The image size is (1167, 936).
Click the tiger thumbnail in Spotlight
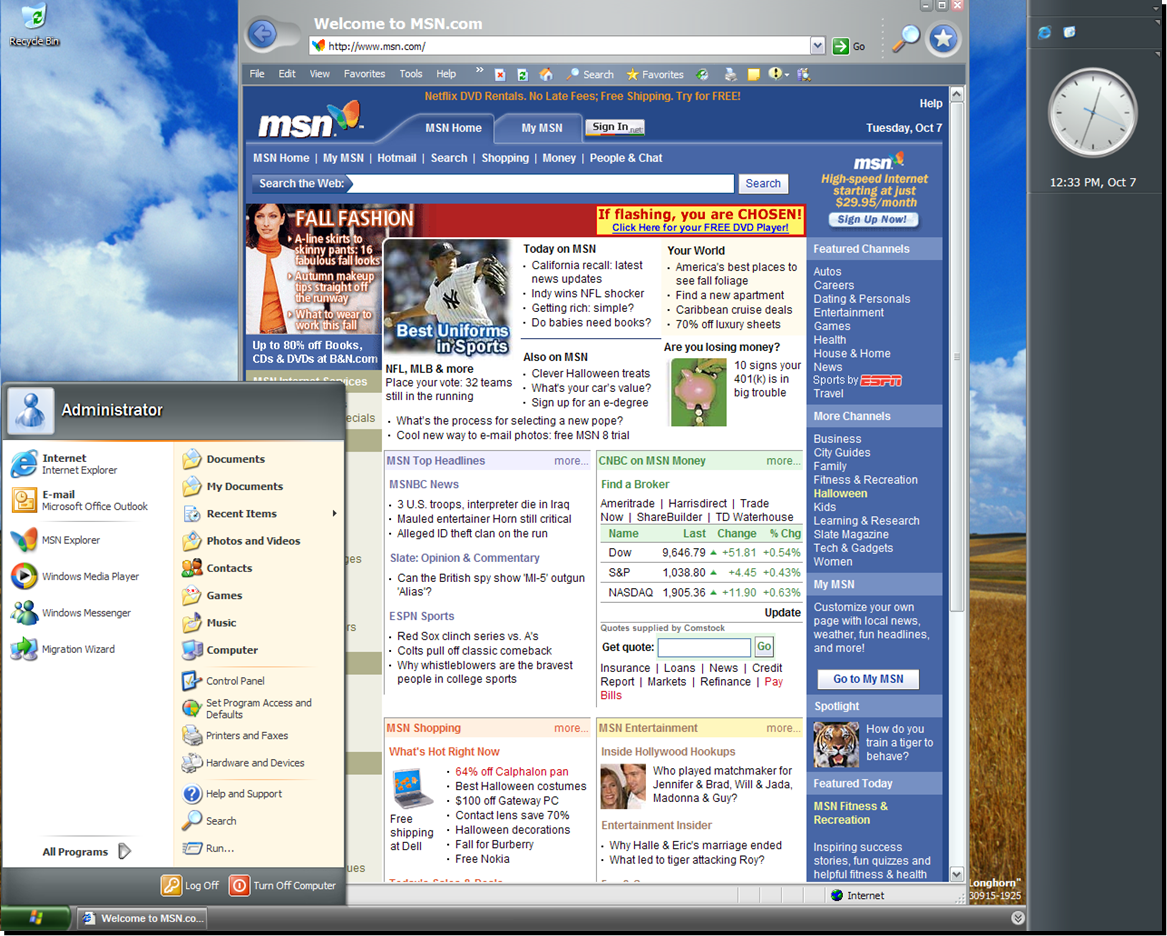[836, 745]
